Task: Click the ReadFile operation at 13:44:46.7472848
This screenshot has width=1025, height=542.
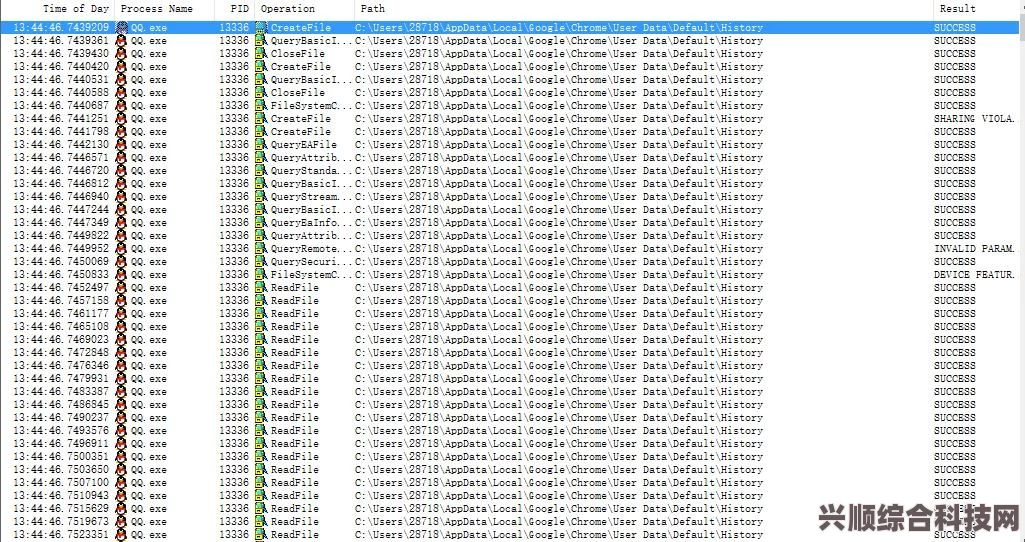Action: coord(295,352)
